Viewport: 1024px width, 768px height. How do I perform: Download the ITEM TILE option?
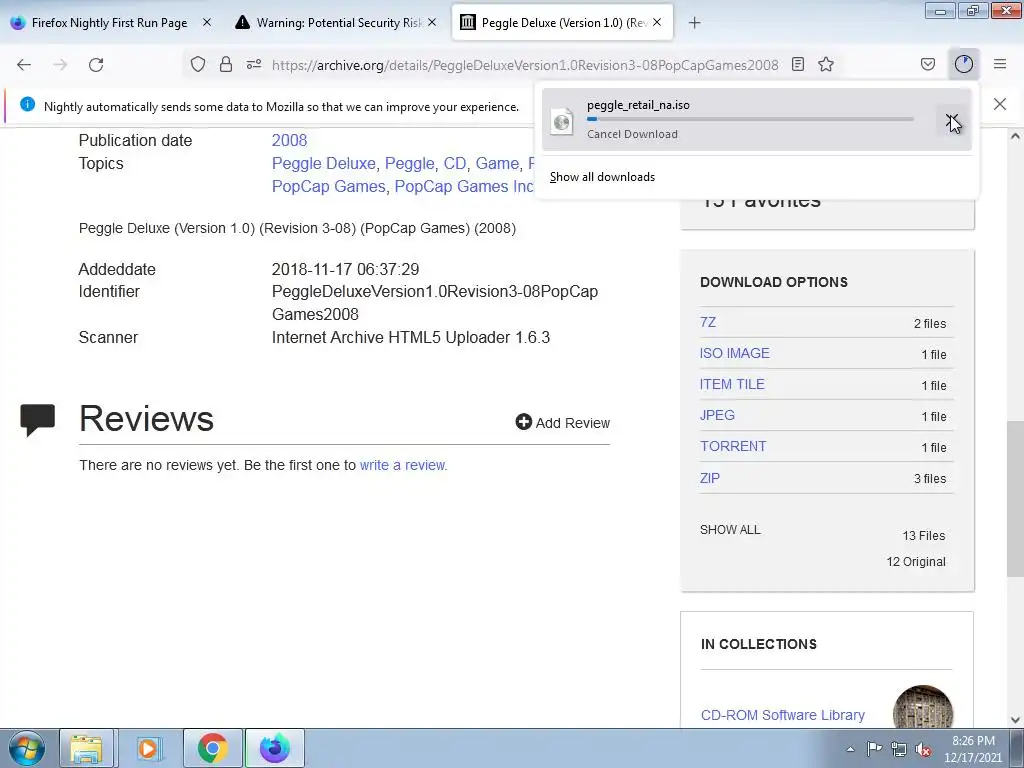click(732, 384)
